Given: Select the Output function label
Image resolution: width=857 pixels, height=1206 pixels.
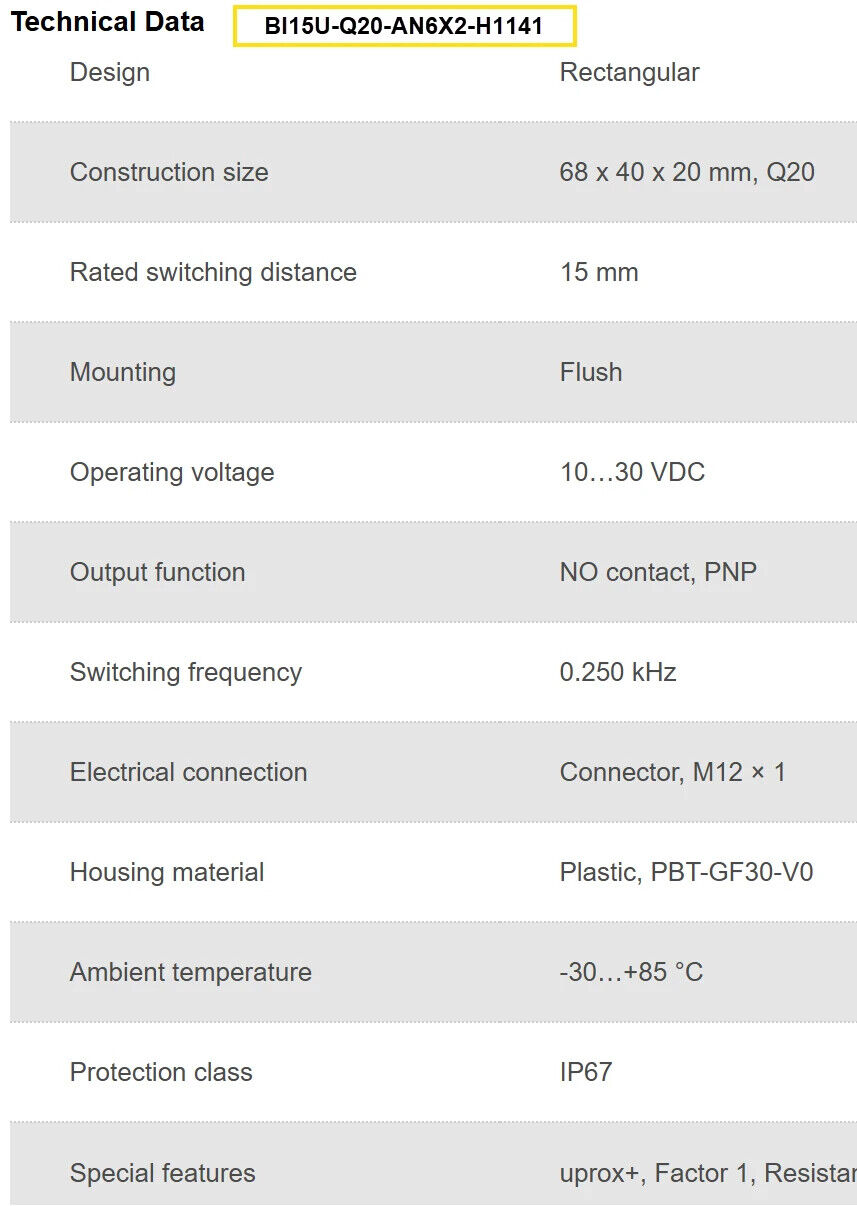Looking at the screenshot, I should coord(157,572).
